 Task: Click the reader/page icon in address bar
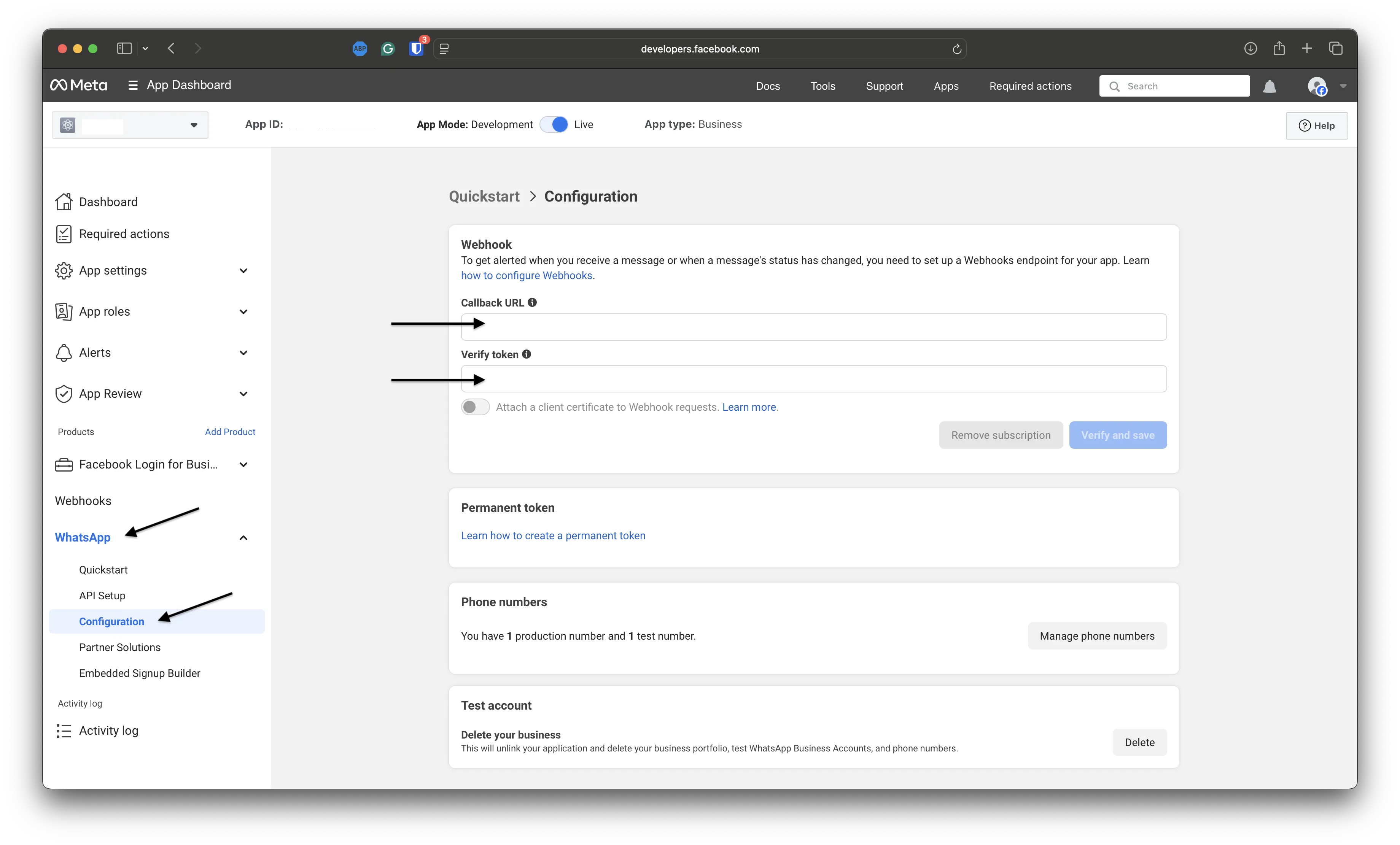coord(444,49)
